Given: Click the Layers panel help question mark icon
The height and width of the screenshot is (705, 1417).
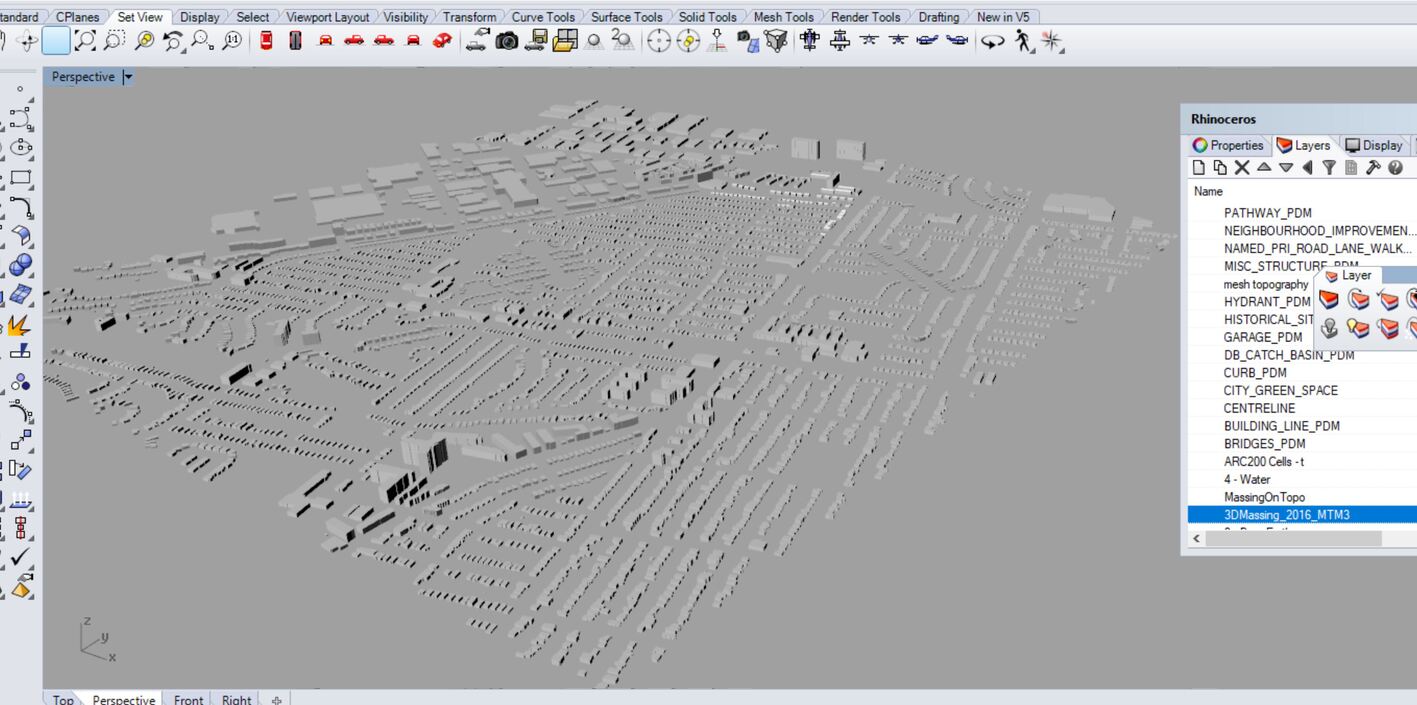Looking at the screenshot, I should [1397, 167].
